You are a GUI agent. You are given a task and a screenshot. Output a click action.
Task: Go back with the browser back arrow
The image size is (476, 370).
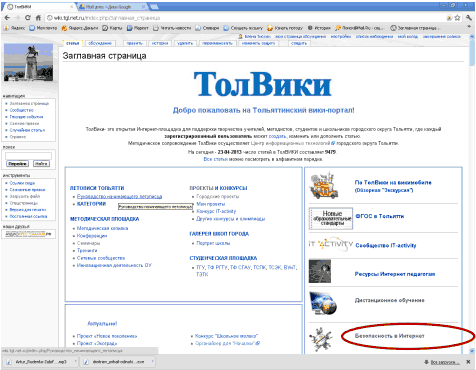pyautogui.click(x=7, y=18)
